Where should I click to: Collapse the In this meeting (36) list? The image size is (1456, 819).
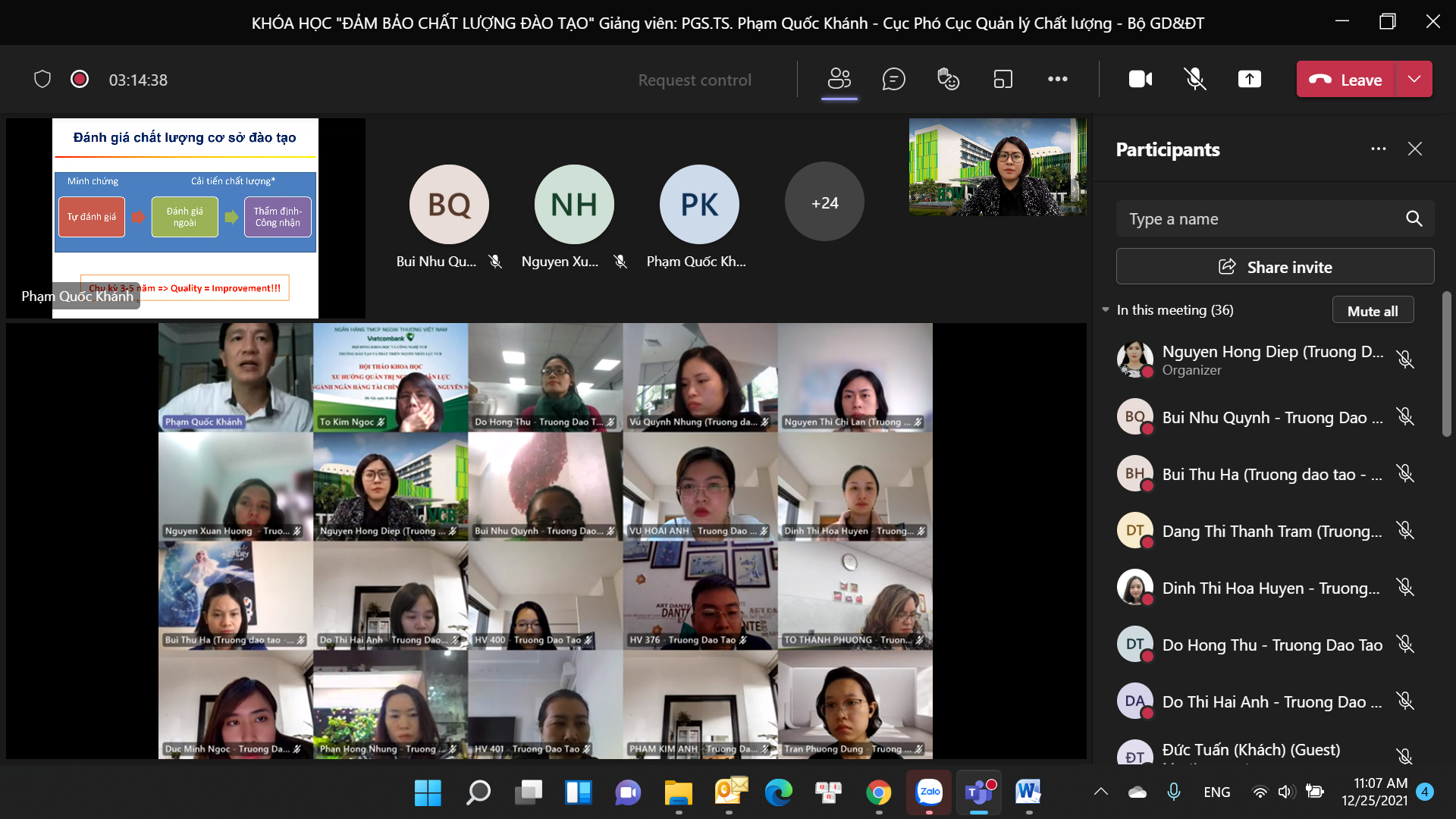[x=1106, y=309]
